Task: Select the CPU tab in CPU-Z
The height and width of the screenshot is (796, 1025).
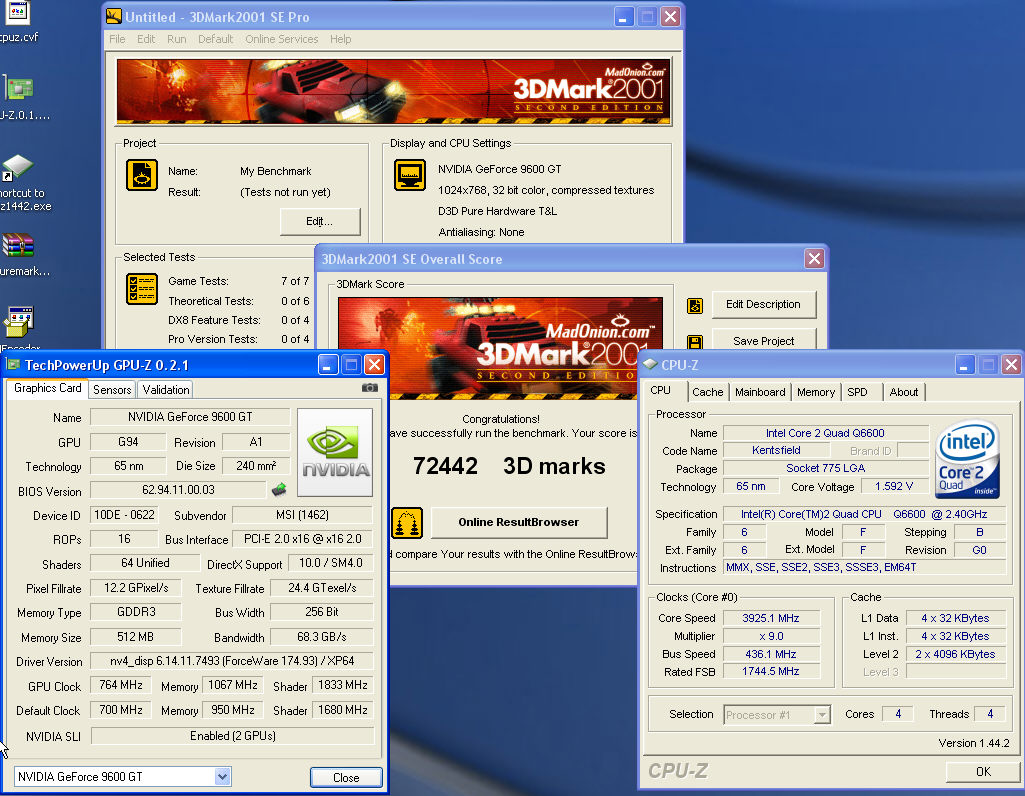Action: (x=660, y=390)
